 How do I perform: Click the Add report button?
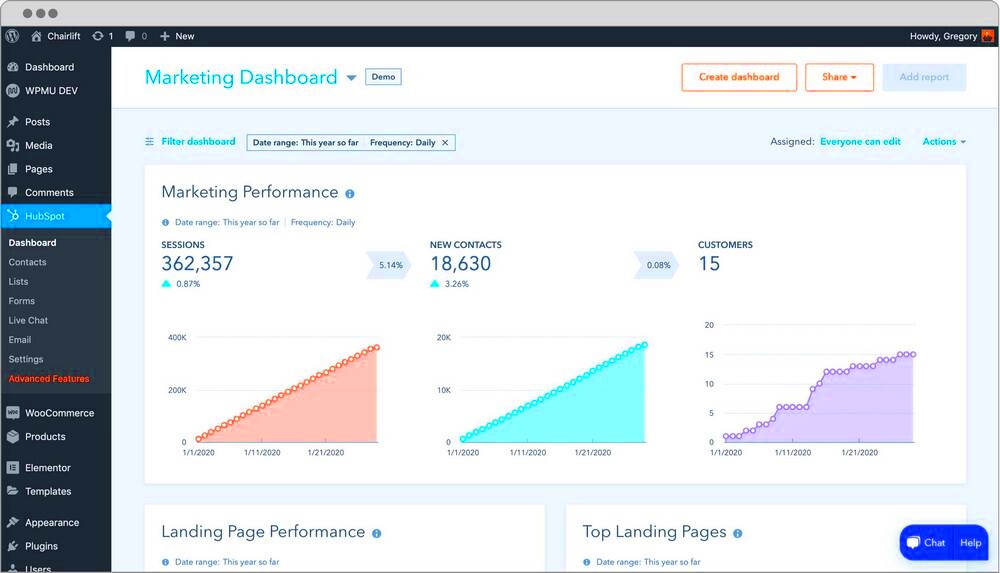(924, 77)
